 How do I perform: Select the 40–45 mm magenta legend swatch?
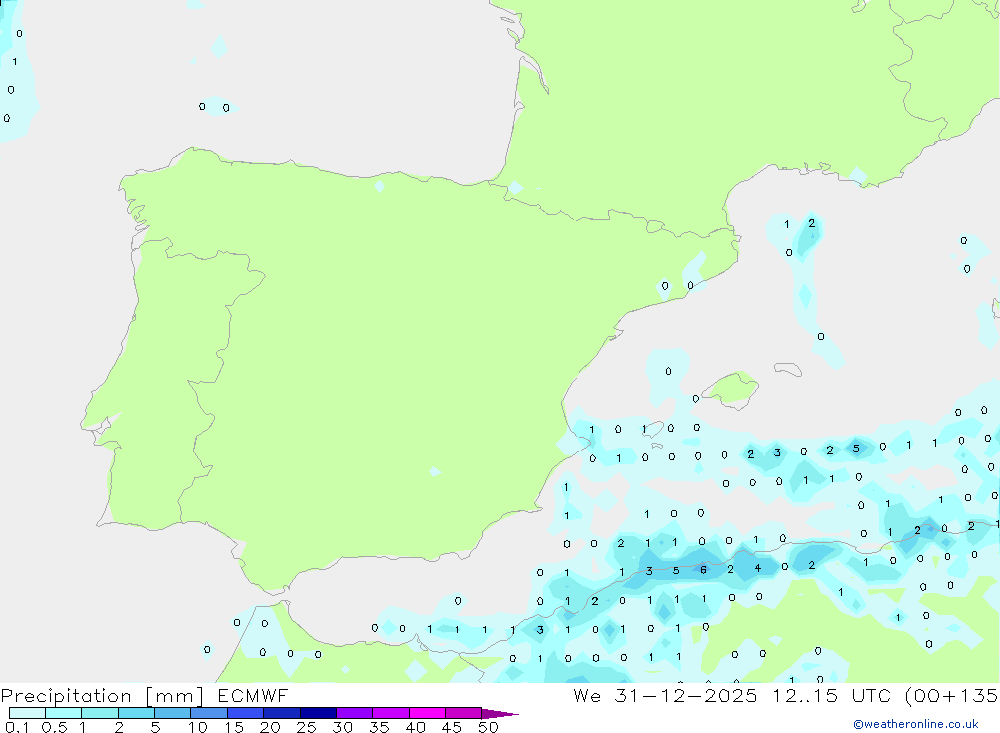(x=427, y=713)
